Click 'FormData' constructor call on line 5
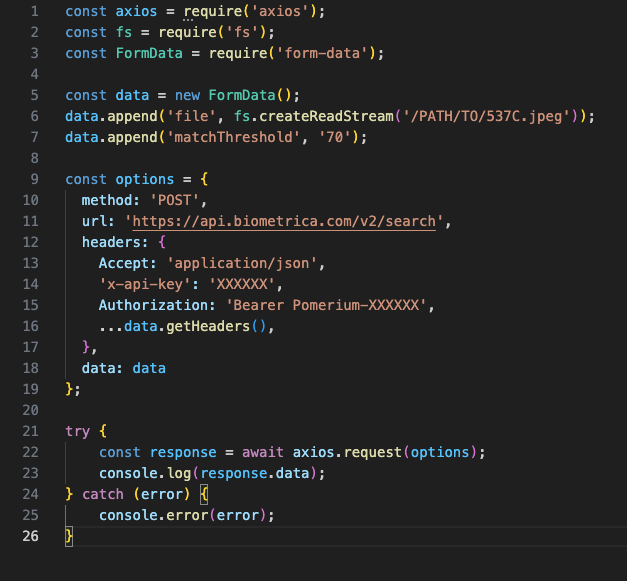 242,95
